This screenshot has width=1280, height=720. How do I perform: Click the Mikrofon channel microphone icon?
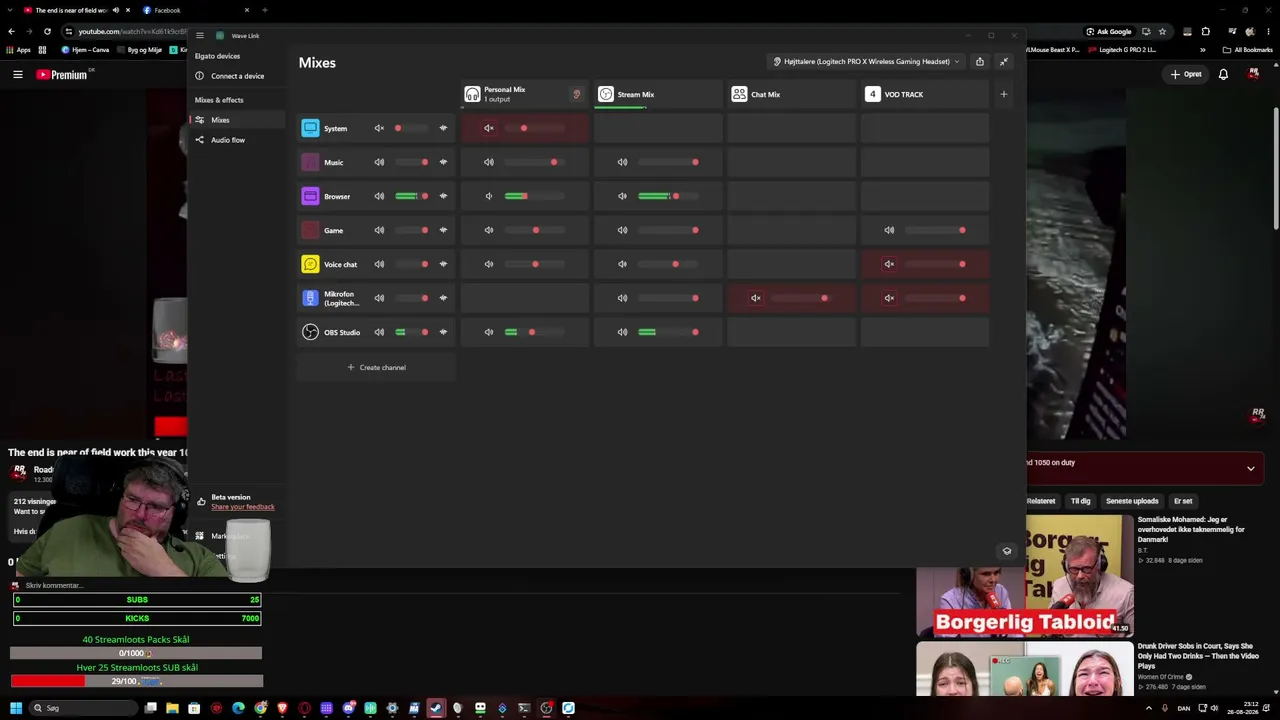[310, 298]
